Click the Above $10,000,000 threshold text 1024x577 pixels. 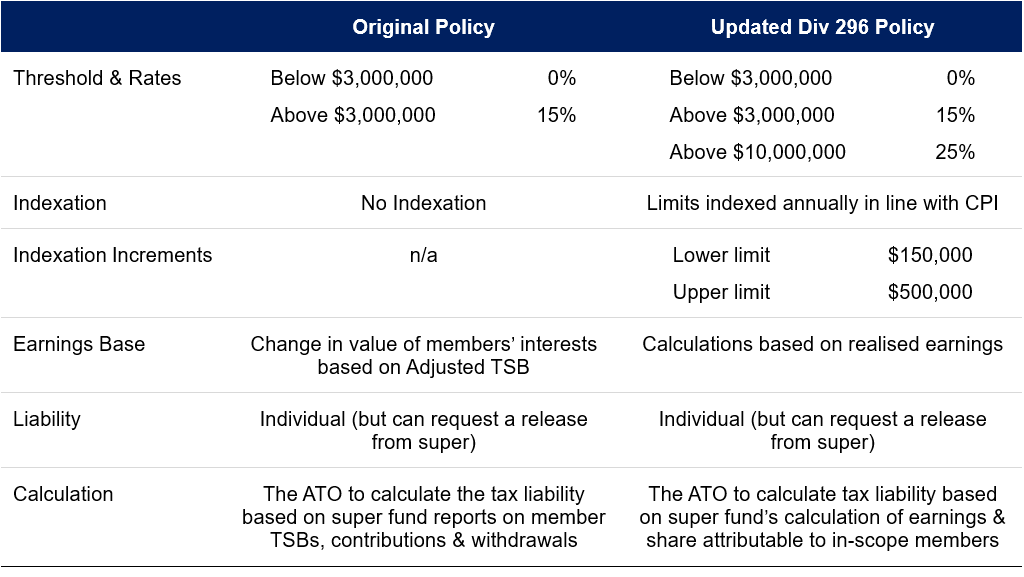757,152
